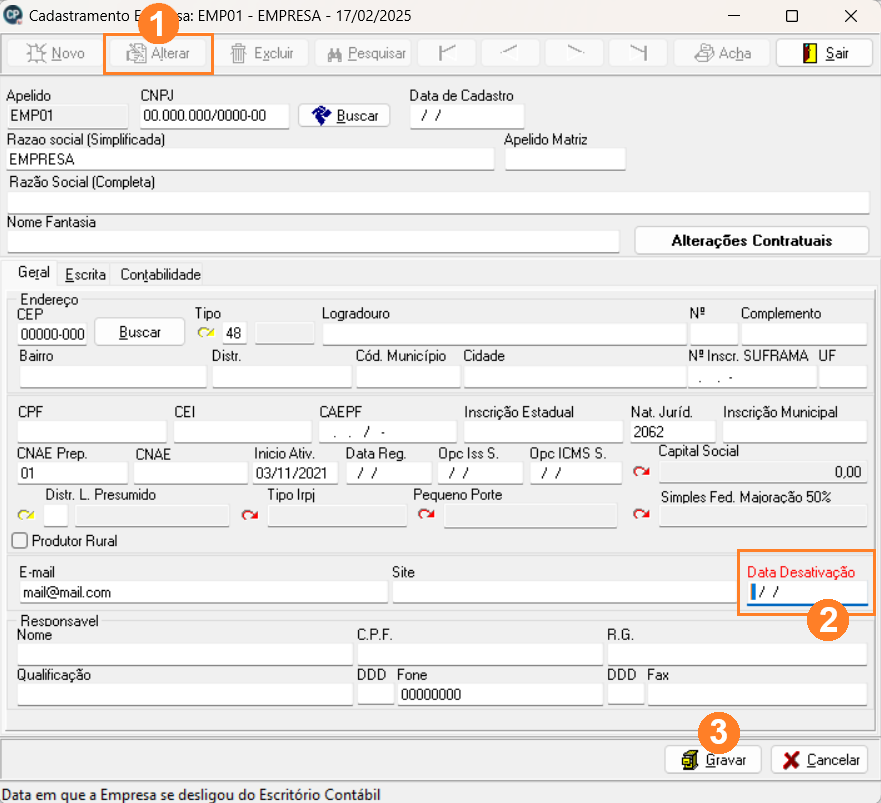The width and height of the screenshot is (881, 803).
Task: Open Pesquisar binoculars search
Action: click(364, 53)
